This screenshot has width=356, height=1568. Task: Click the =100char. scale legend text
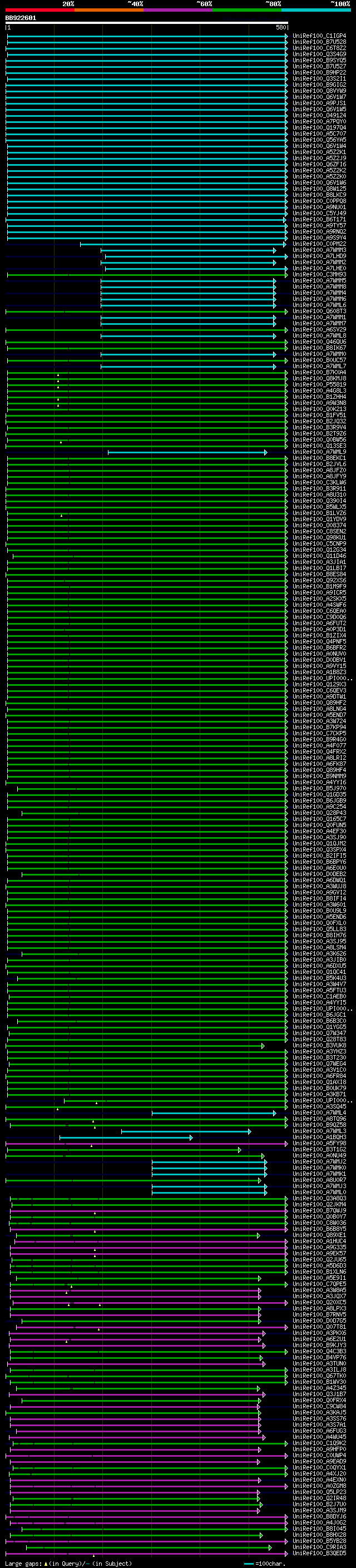(270, 1564)
